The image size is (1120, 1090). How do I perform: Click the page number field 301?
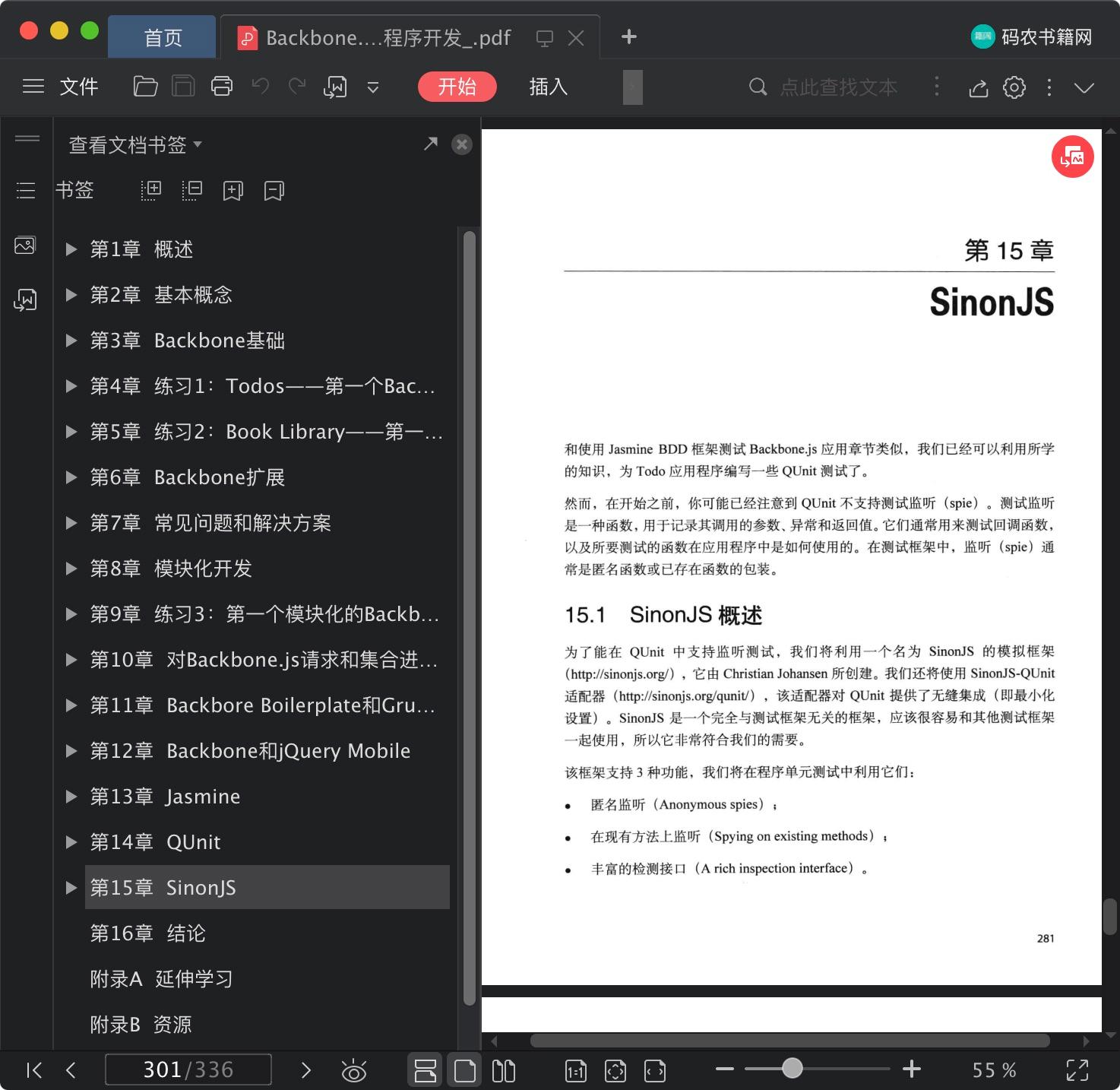coord(188,1069)
